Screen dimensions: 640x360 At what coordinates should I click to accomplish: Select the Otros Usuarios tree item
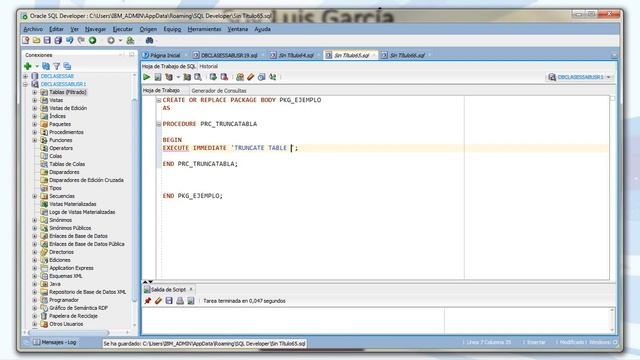66,324
